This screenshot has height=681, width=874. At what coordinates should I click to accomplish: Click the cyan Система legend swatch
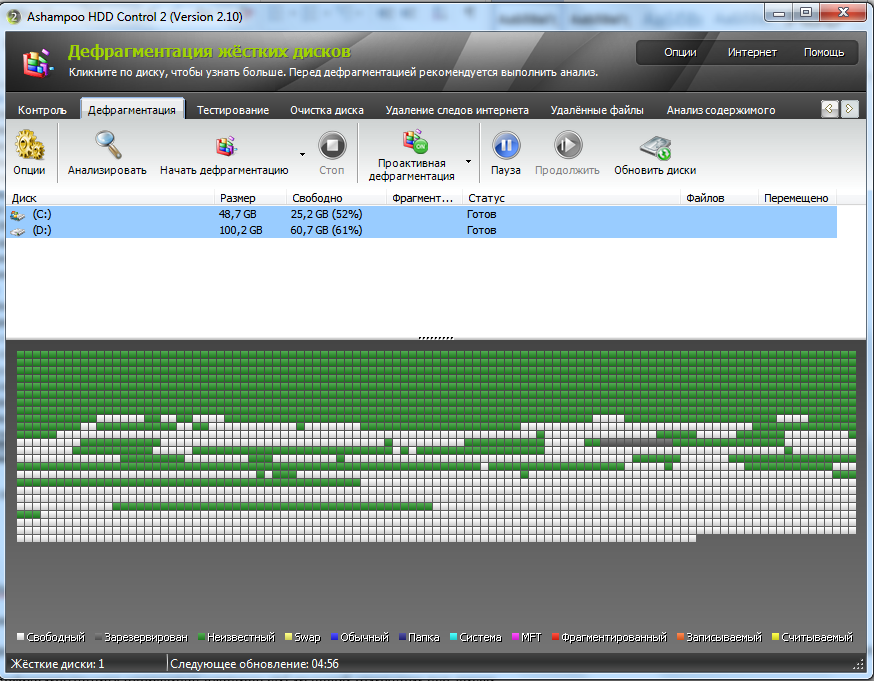click(454, 636)
